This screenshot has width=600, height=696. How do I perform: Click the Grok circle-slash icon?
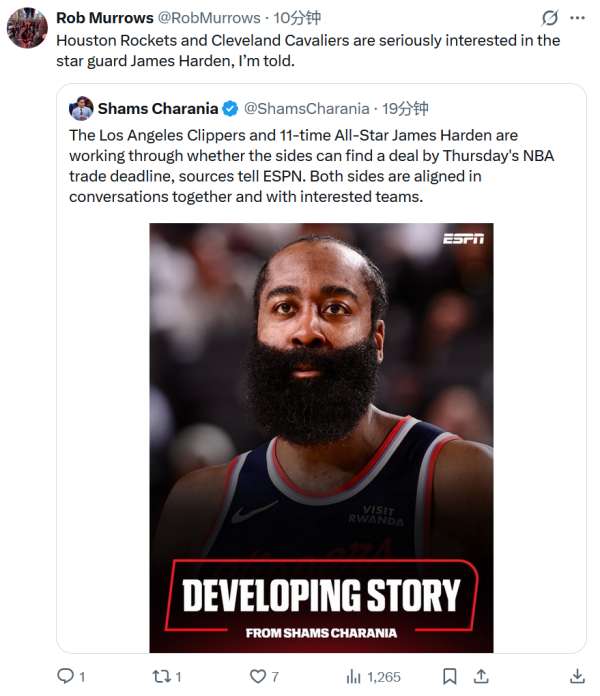tap(549, 18)
